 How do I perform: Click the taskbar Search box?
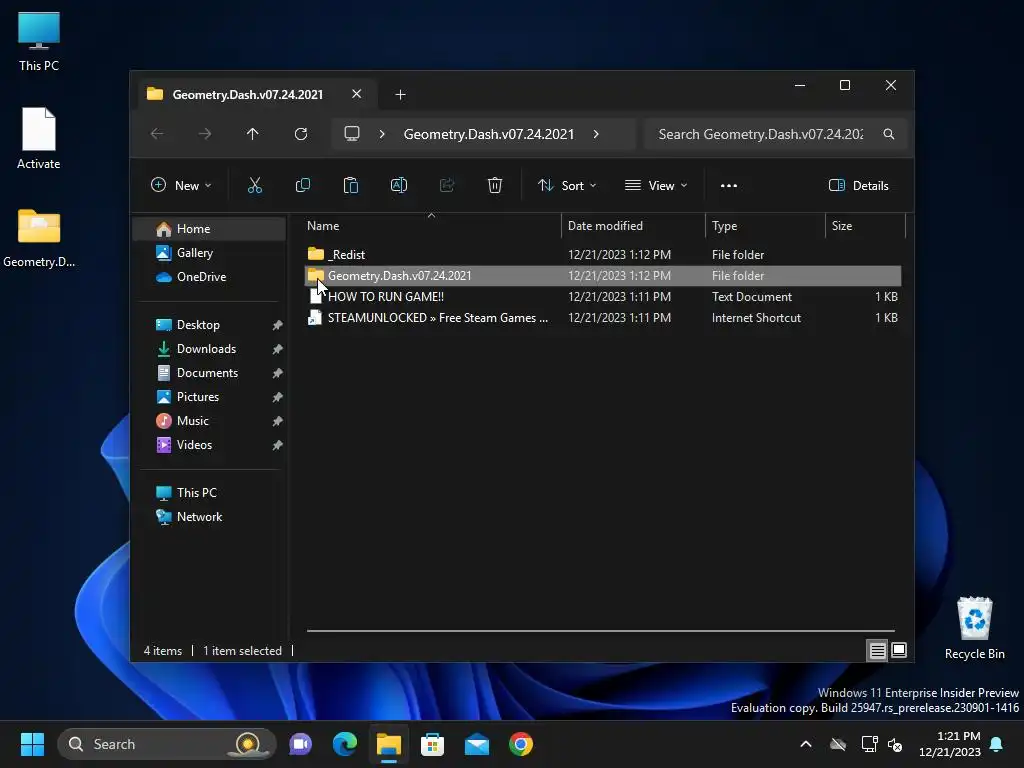click(x=166, y=744)
